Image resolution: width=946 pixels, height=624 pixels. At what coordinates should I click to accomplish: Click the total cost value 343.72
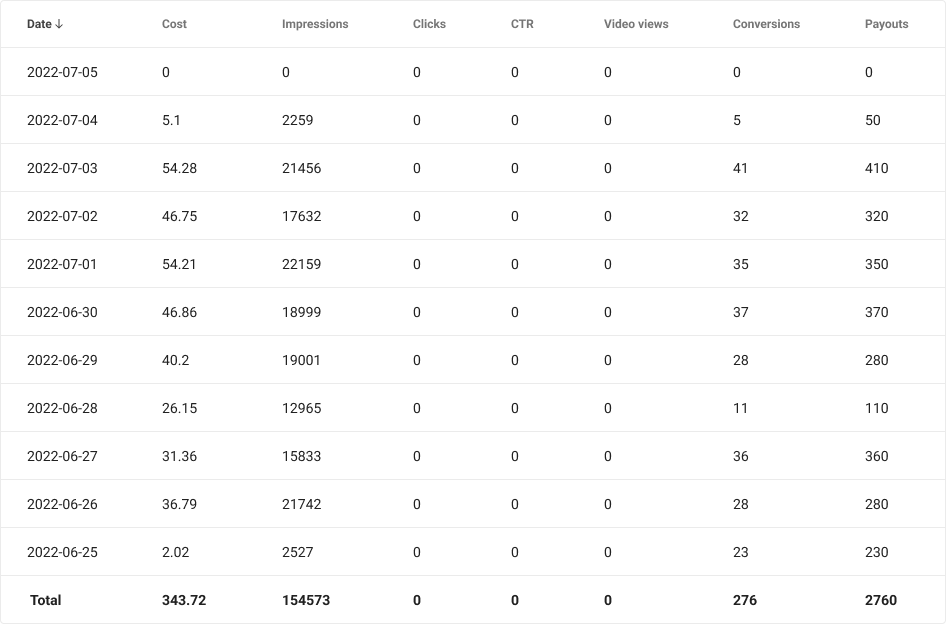coord(184,600)
